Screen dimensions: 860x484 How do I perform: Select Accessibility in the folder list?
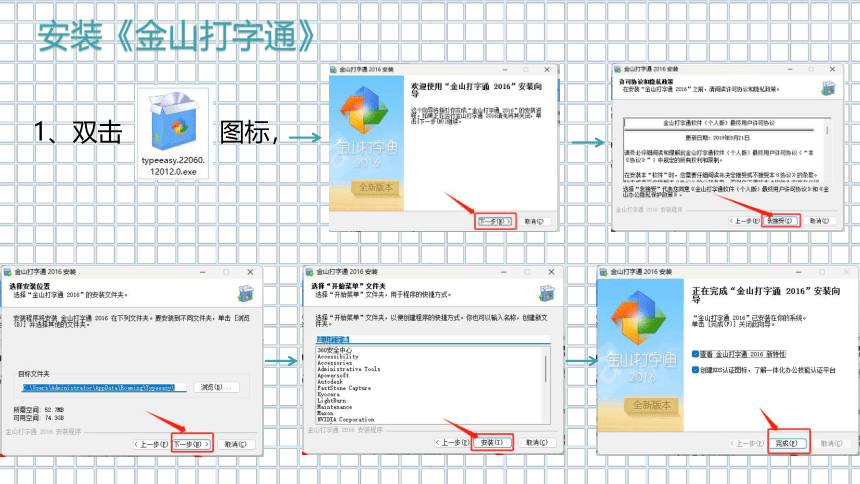pos(338,357)
